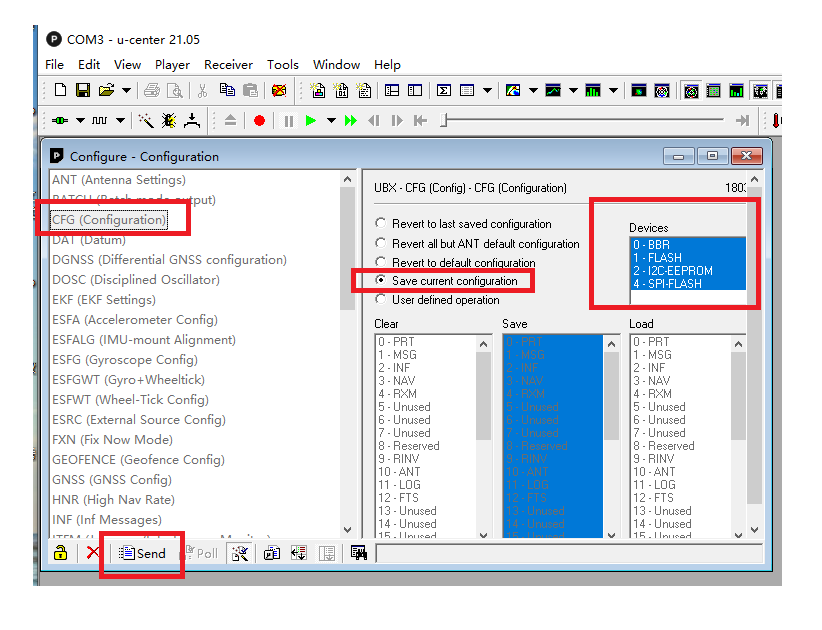Click the baudrate square-wave icon
The width and height of the screenshot is (822, 630).
(100, 121)
